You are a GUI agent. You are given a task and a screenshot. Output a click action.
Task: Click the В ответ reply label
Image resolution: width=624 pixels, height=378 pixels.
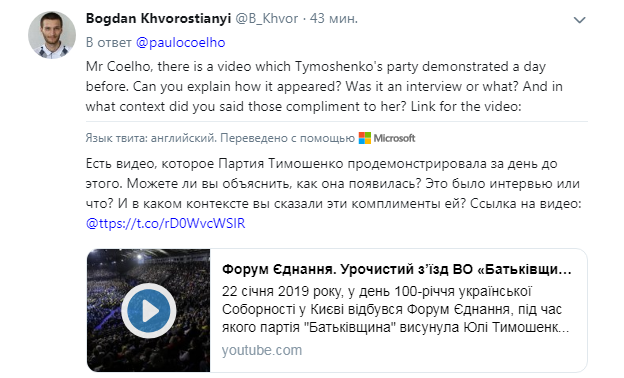(109, 42)
